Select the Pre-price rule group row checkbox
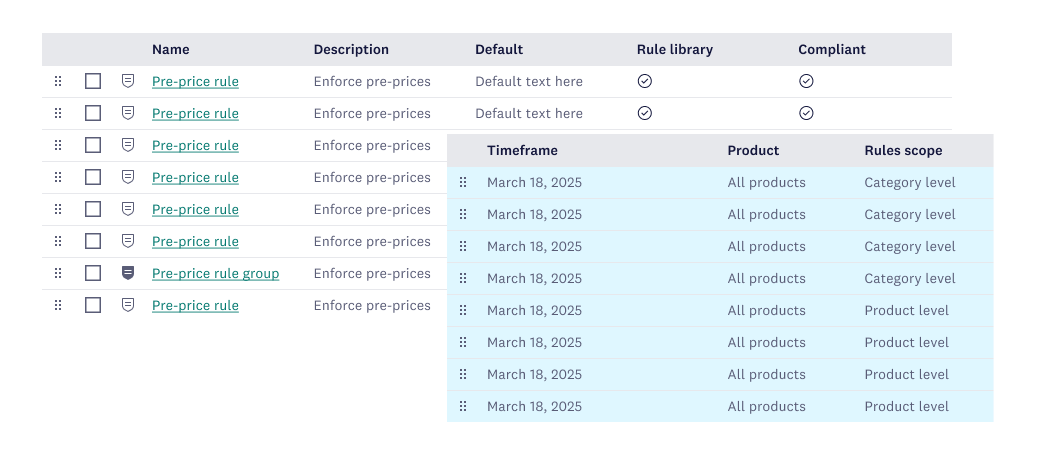 coord(93,273)
